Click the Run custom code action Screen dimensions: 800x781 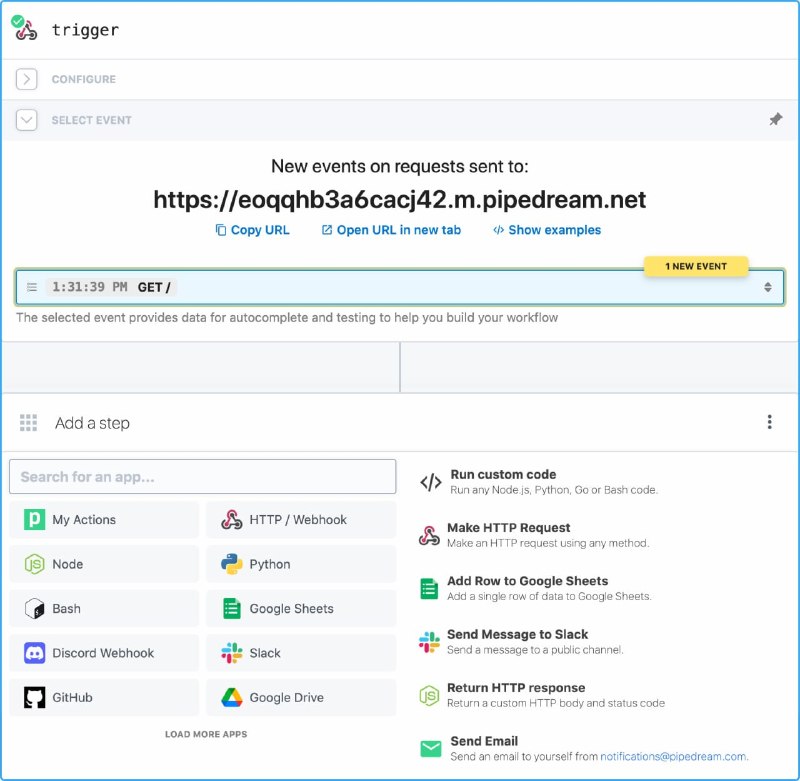[x=539, y=482]
